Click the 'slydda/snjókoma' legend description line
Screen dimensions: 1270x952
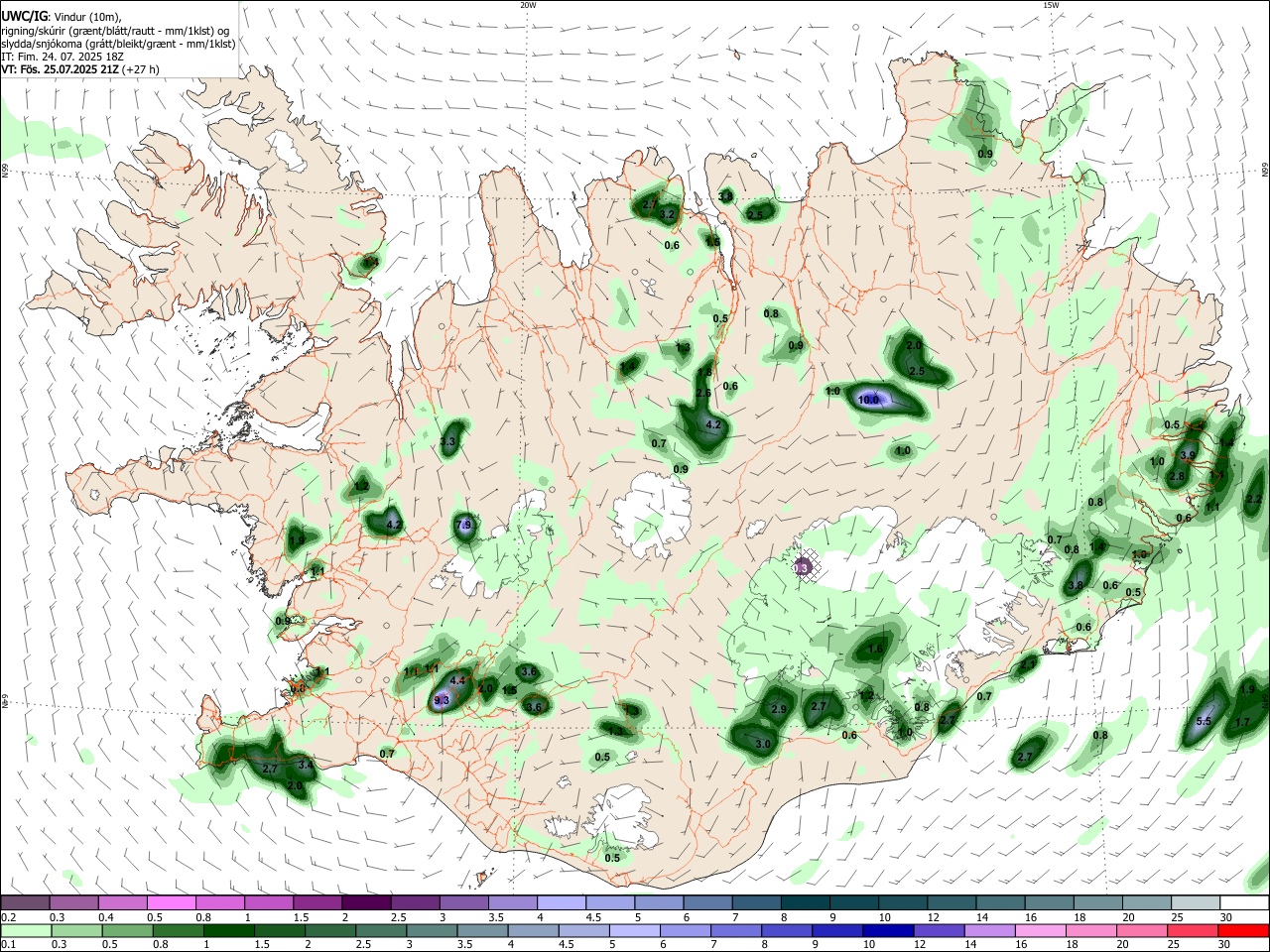tap(118, 44)
